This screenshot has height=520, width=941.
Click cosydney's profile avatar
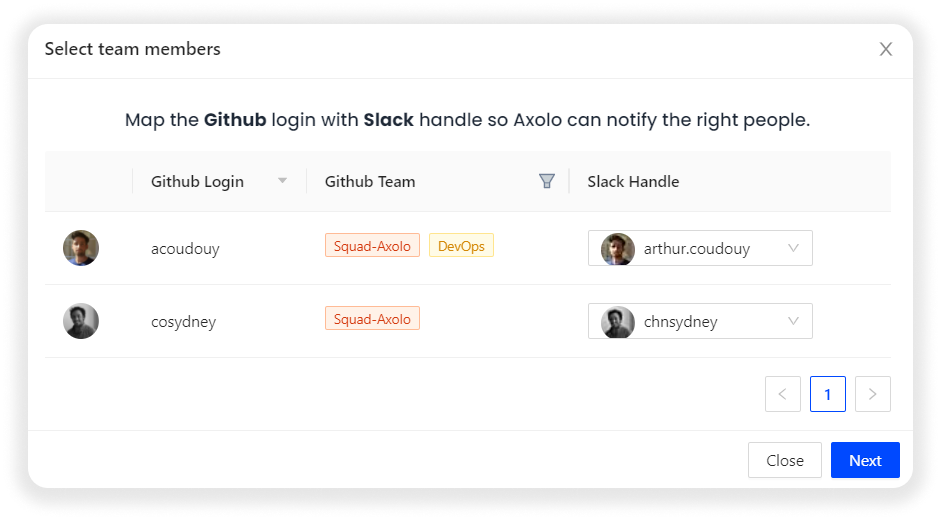(x=81, y=321)
